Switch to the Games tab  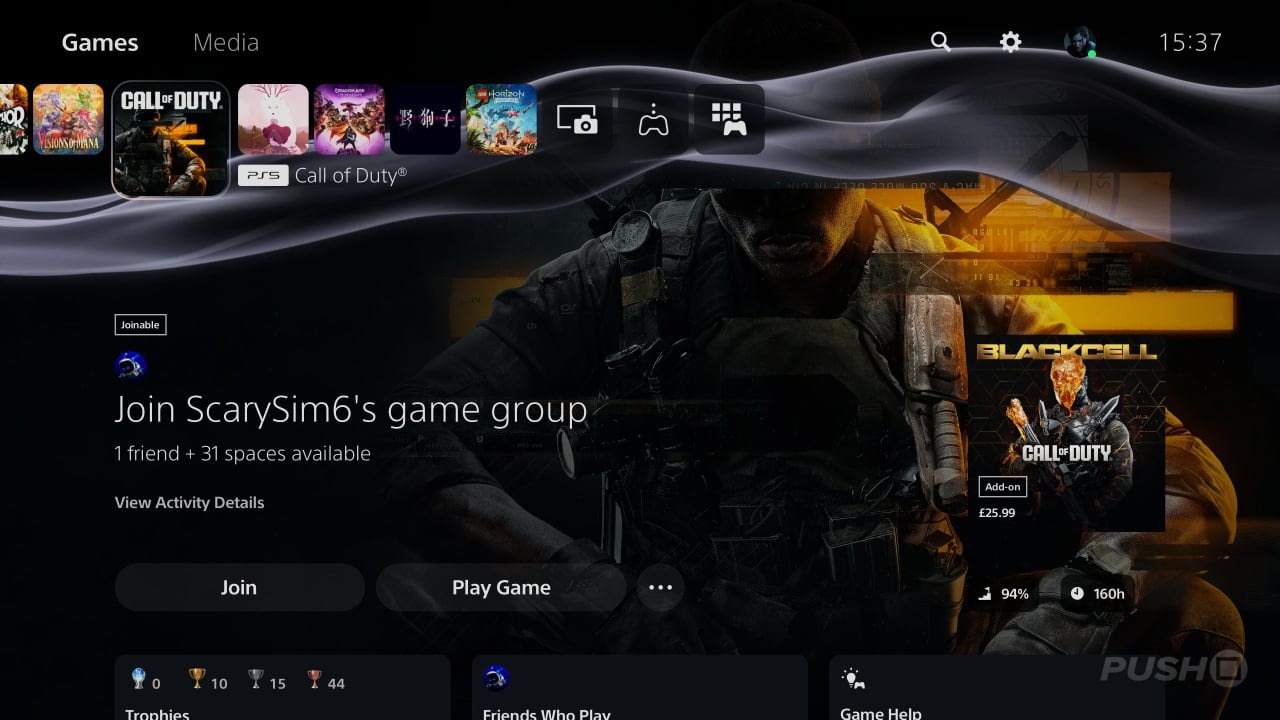[100, 42]
